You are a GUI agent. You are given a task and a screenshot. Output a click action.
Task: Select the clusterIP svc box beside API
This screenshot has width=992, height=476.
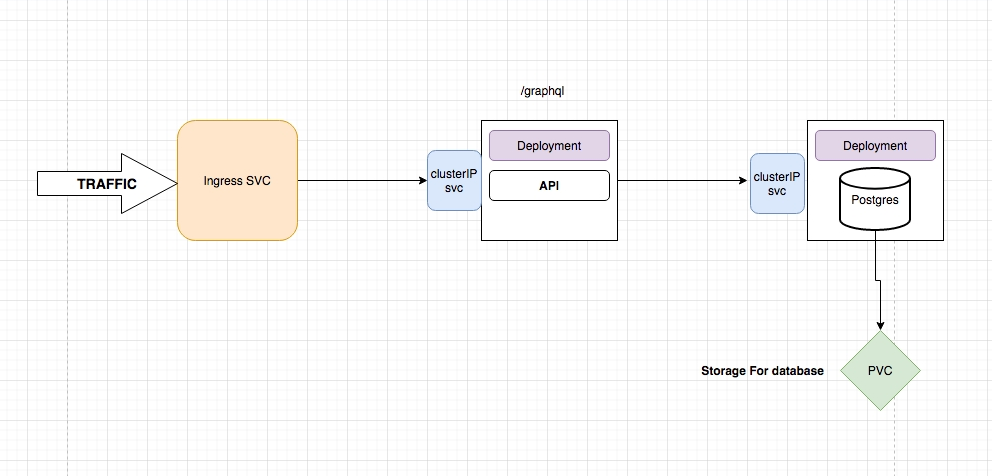454,180
